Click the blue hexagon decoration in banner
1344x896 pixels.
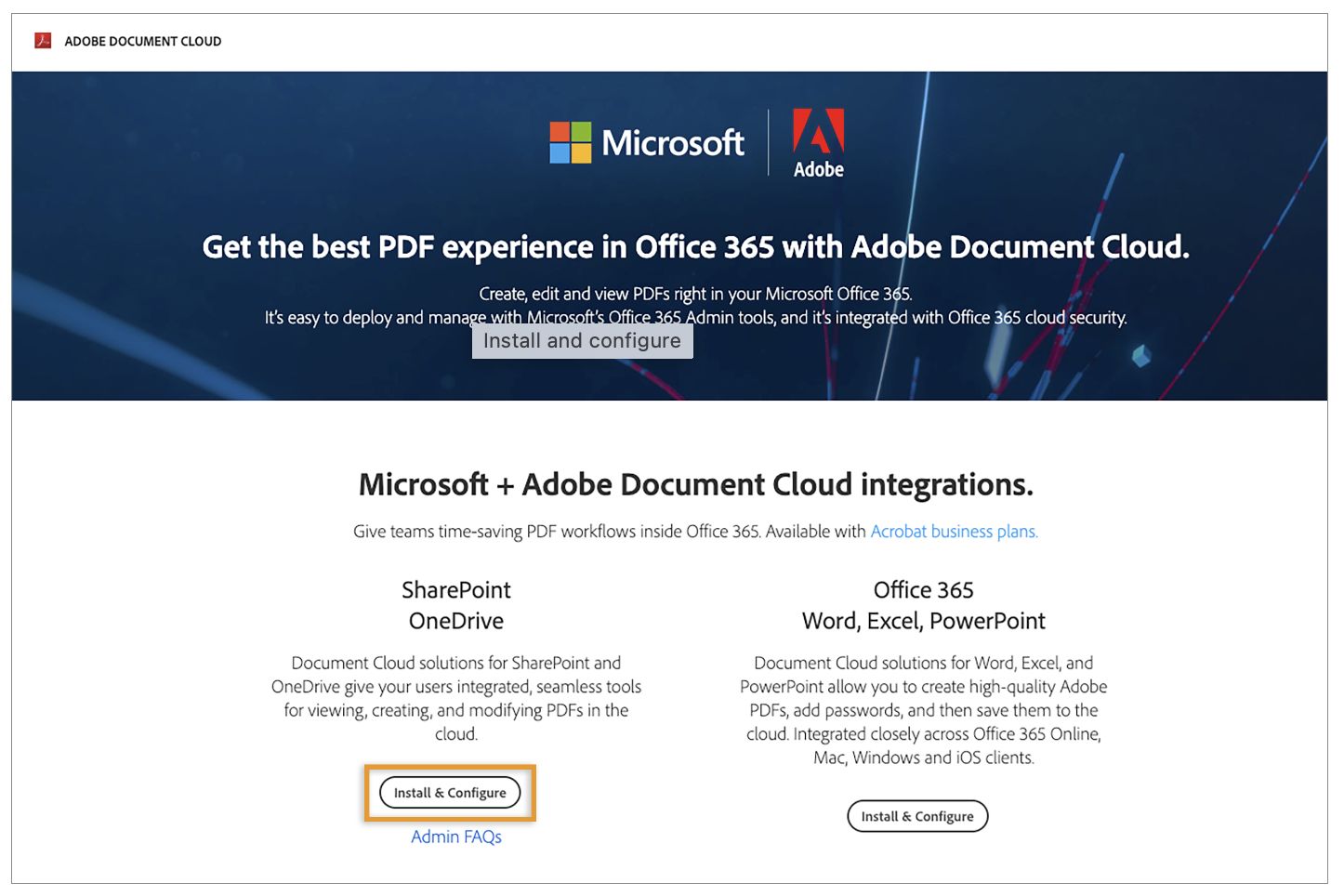point(1141,355)
